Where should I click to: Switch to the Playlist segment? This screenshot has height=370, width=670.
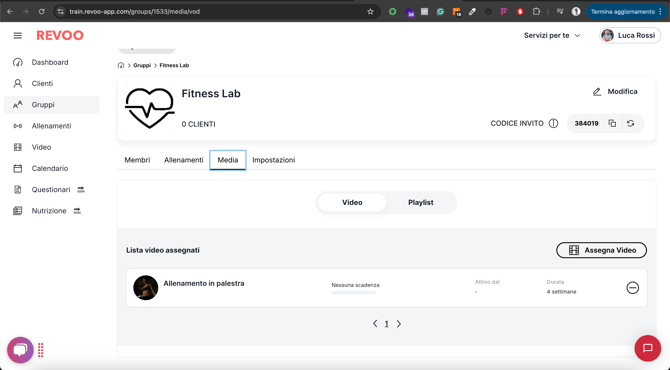point(420,203)
